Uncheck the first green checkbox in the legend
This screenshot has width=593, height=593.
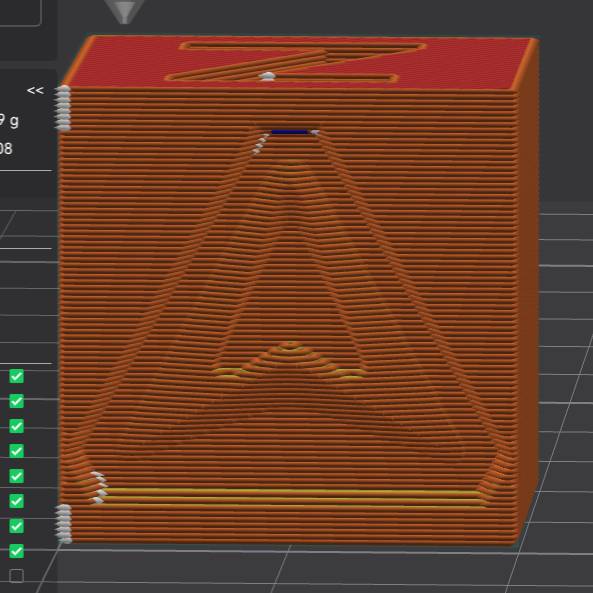[16, 376]
